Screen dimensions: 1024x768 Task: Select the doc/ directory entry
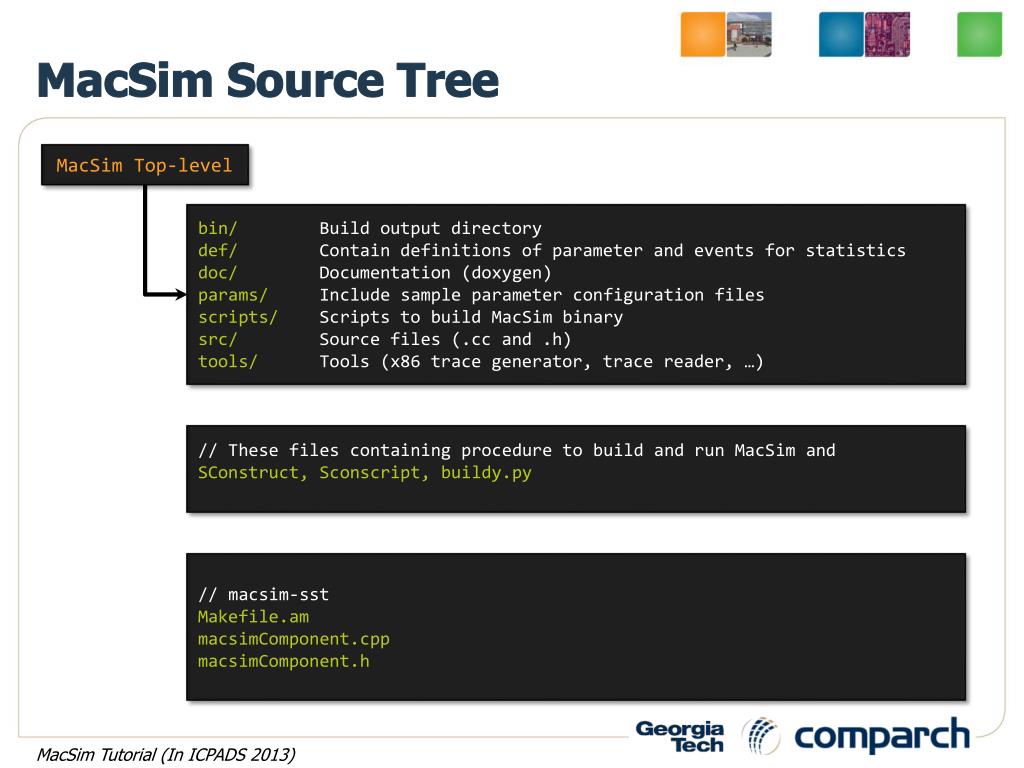coord(217,273)
